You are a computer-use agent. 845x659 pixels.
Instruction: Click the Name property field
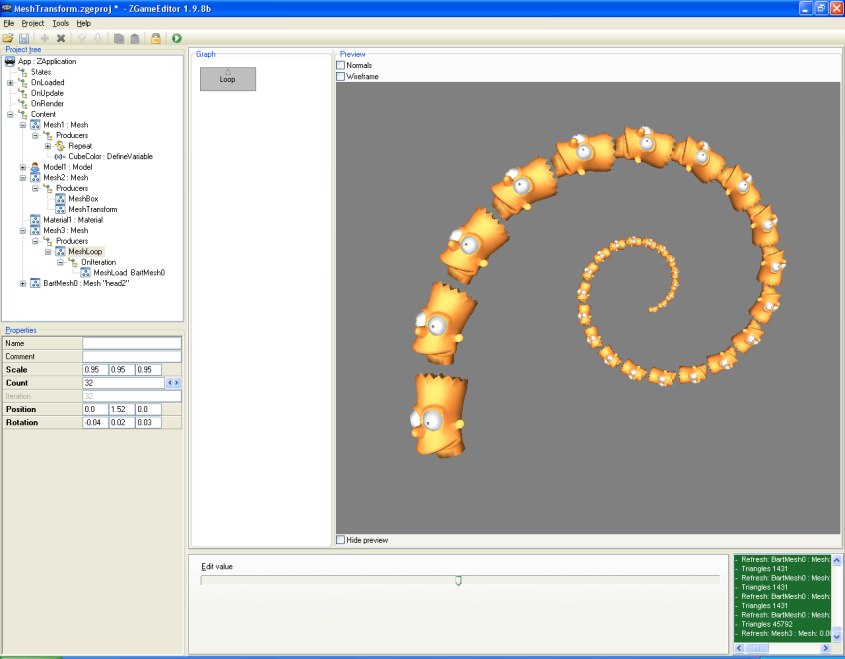(132, 343)
